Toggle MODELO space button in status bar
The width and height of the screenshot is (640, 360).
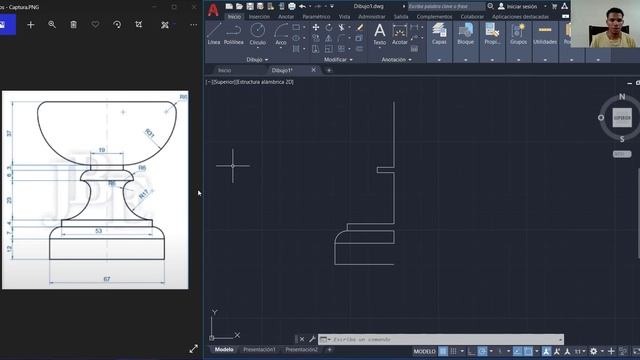click(x=424, y=351)
